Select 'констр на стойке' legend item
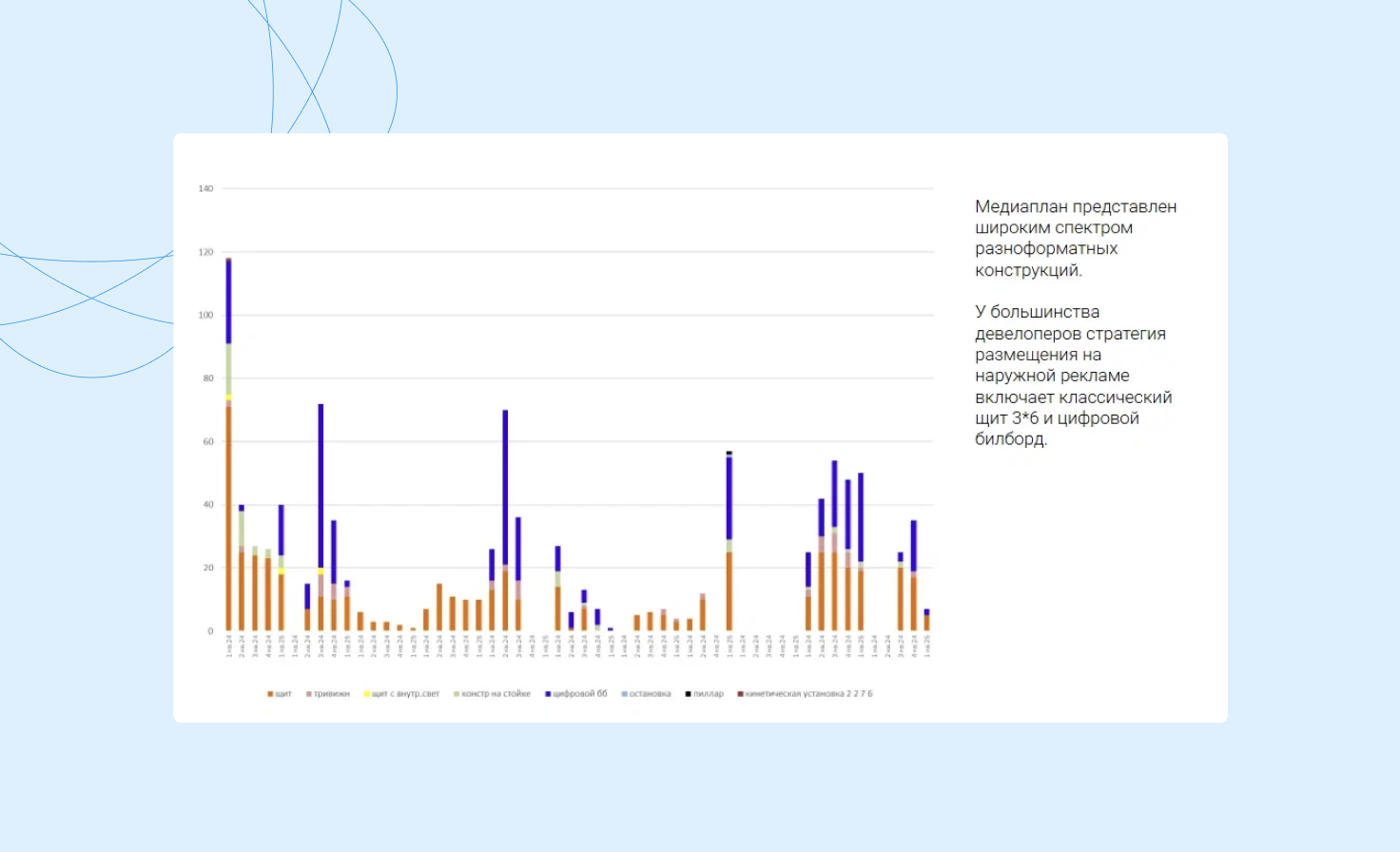 tap(493, 694)
